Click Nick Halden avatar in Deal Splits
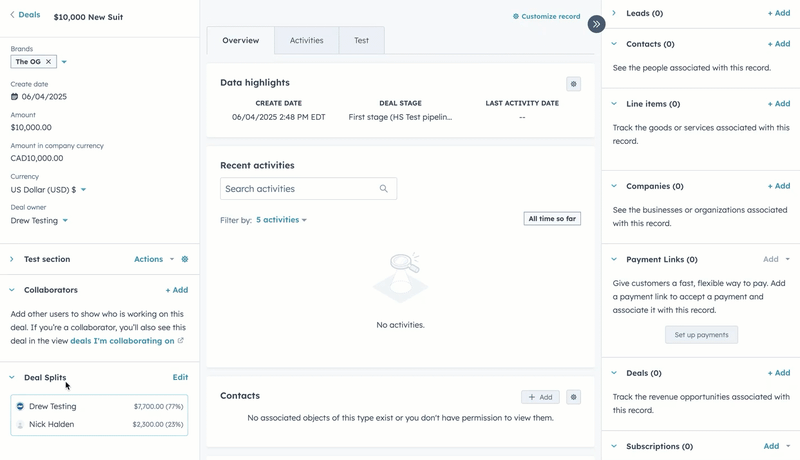The image size is (800, 460). click(20, 424)
